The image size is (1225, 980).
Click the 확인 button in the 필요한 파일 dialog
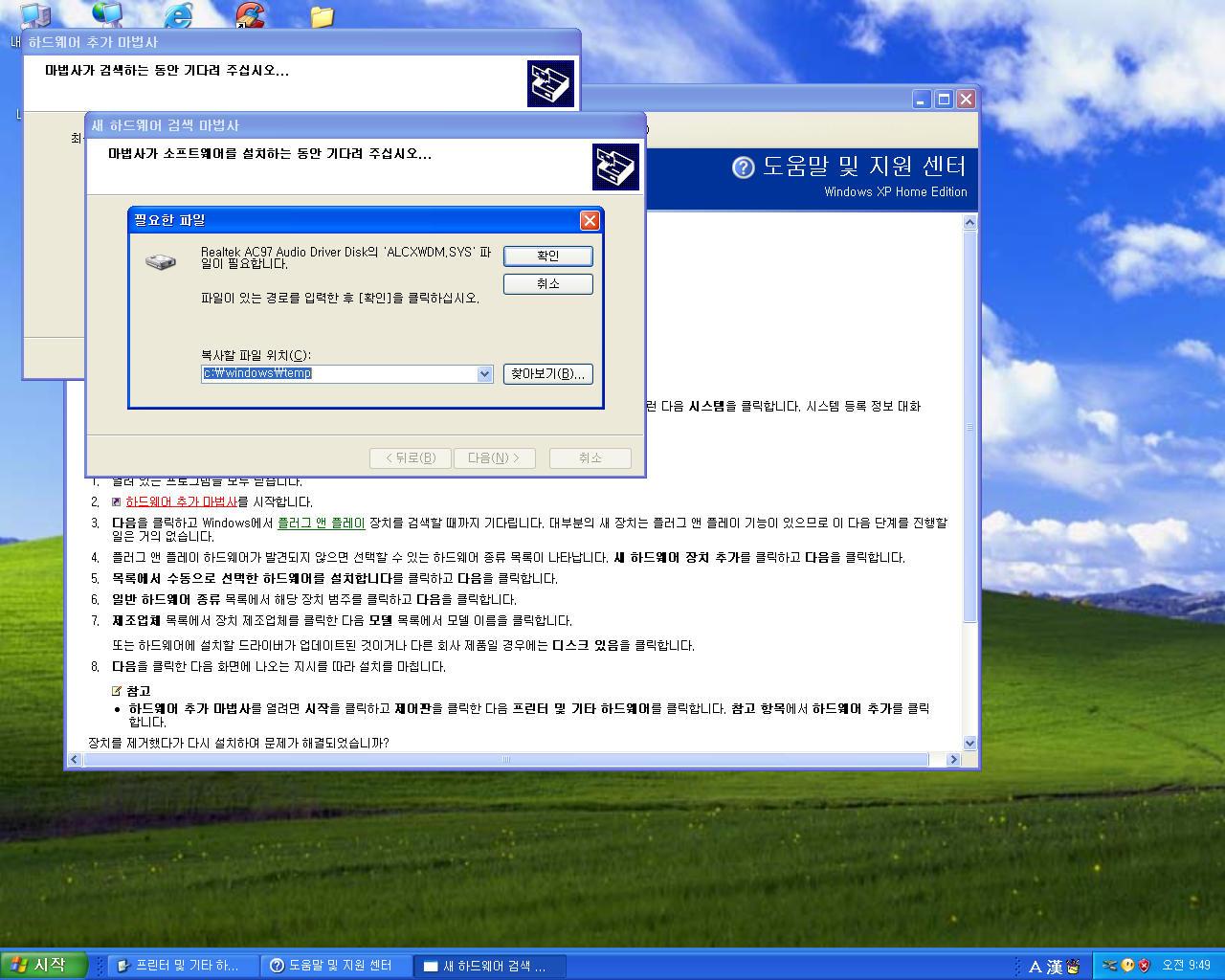pyautogui.click(x=548, y=256)
